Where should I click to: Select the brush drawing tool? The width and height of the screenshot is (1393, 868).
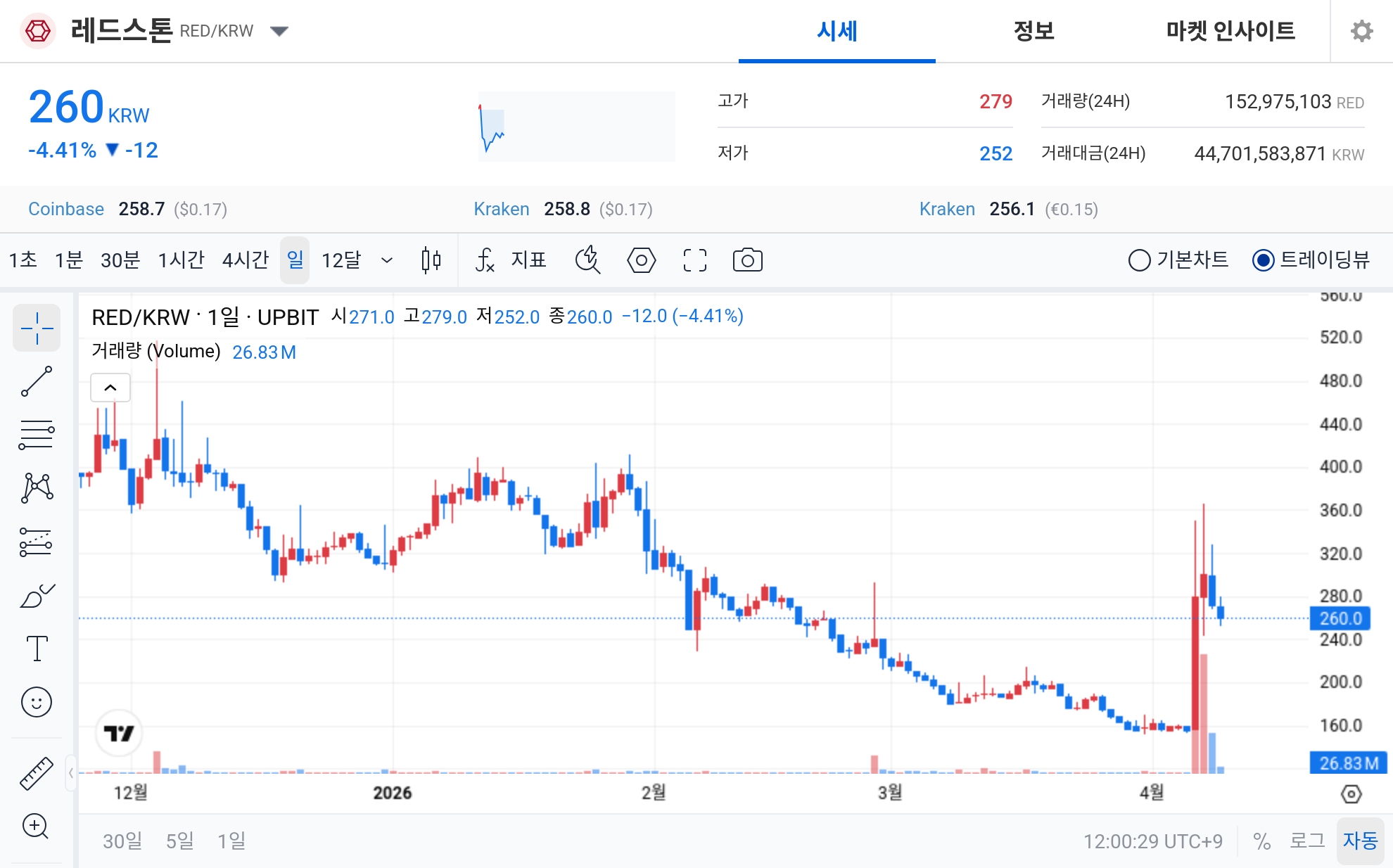click(x=37, y=596)
